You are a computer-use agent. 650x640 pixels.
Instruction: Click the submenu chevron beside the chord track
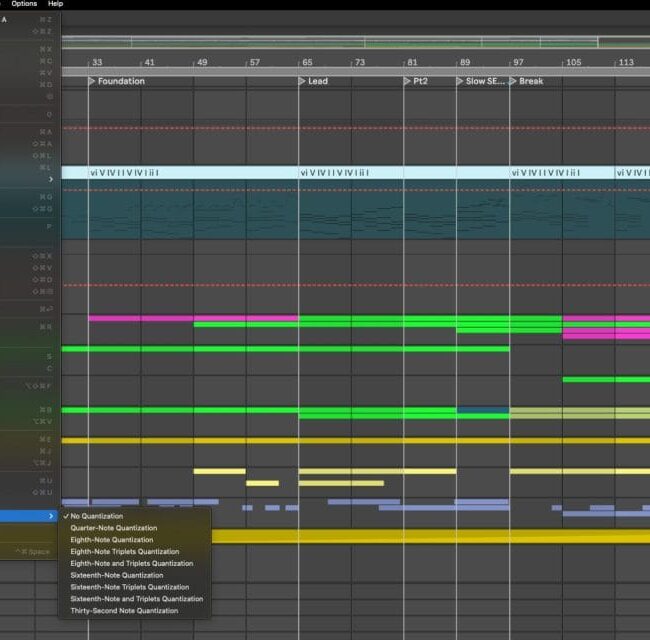(x=52, y=179)
